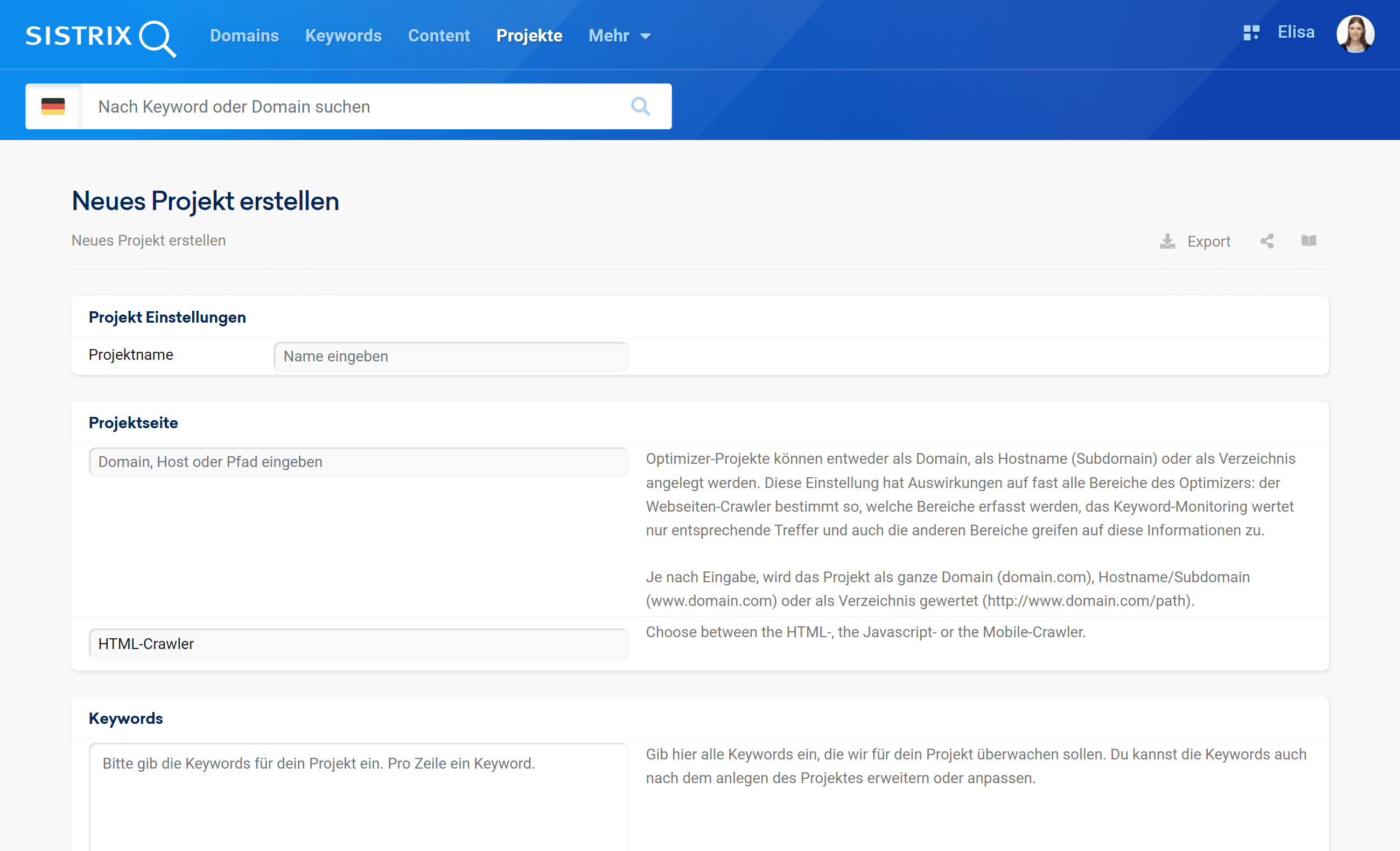Click the search magnifier icon

pos(640,106)
